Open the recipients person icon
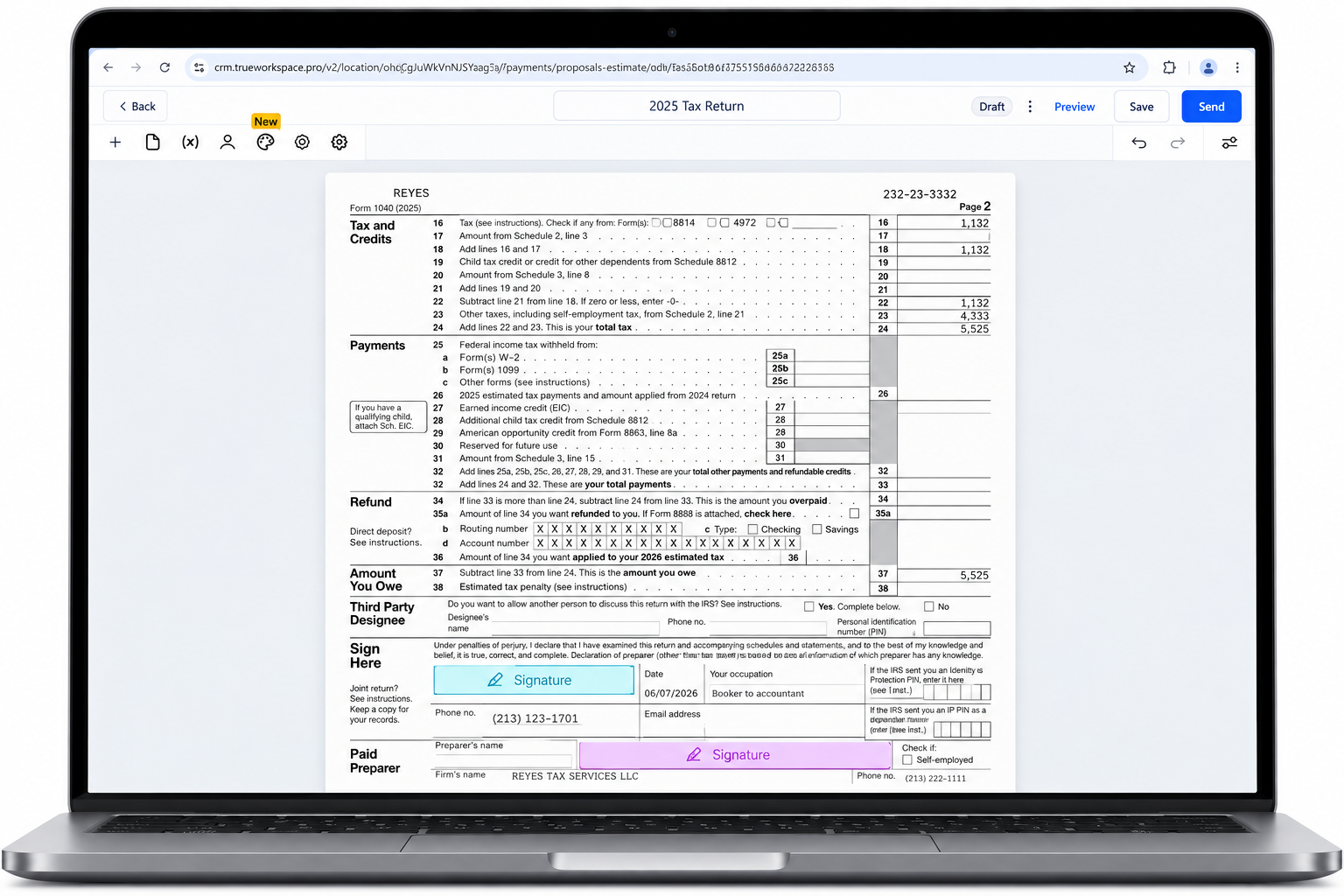 tap(227, 142)
